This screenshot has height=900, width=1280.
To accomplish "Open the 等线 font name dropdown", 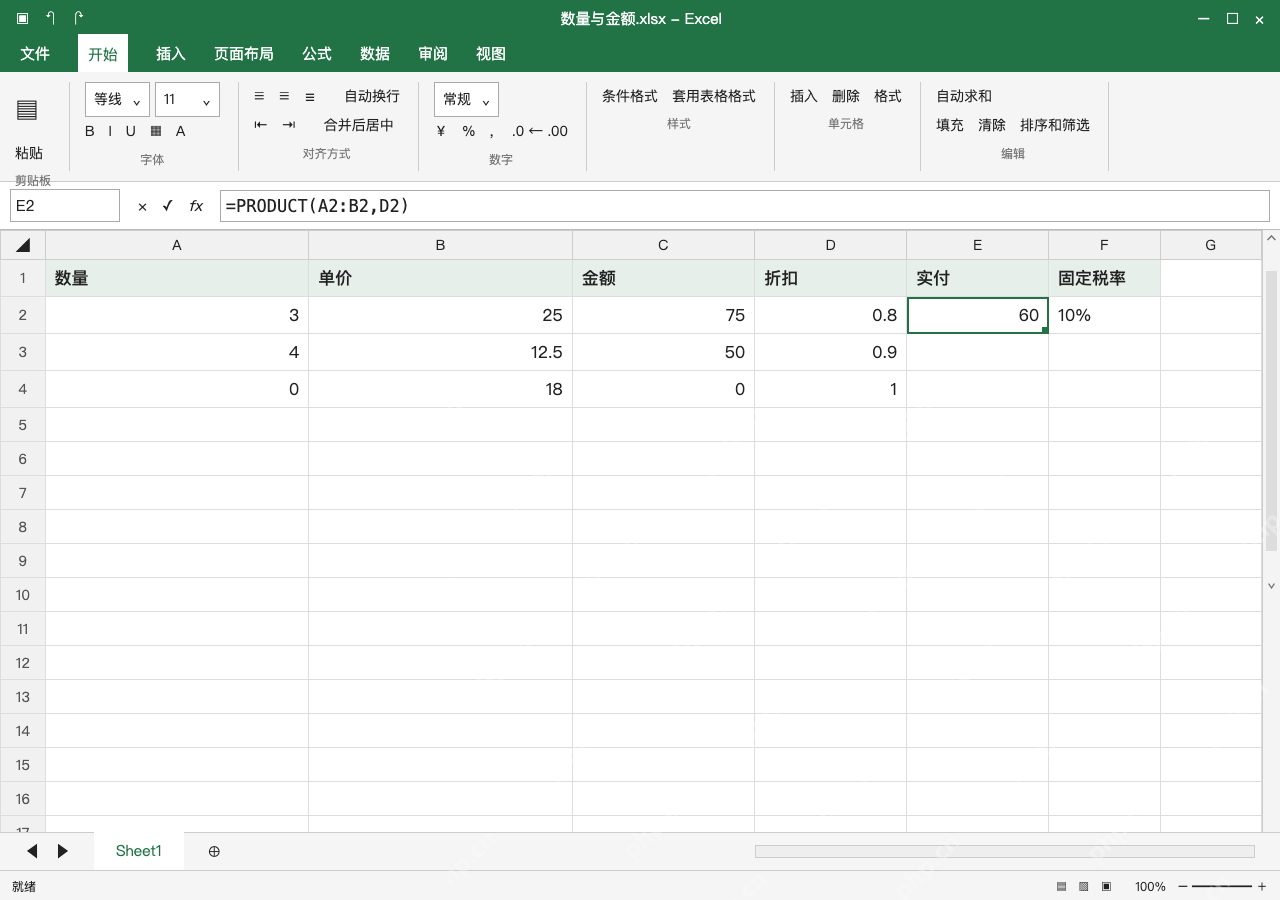I will click(x=118, y=100).
